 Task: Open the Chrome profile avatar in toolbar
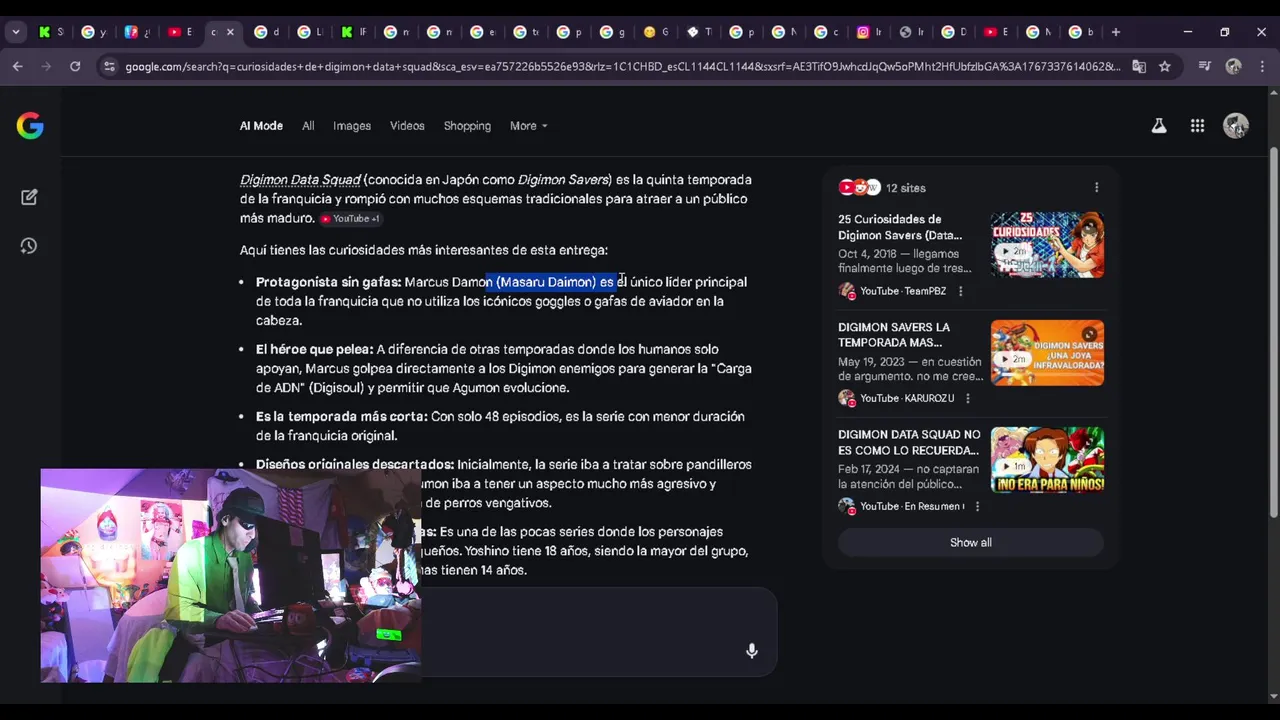pyautogui.click(x=1233, y=66)
